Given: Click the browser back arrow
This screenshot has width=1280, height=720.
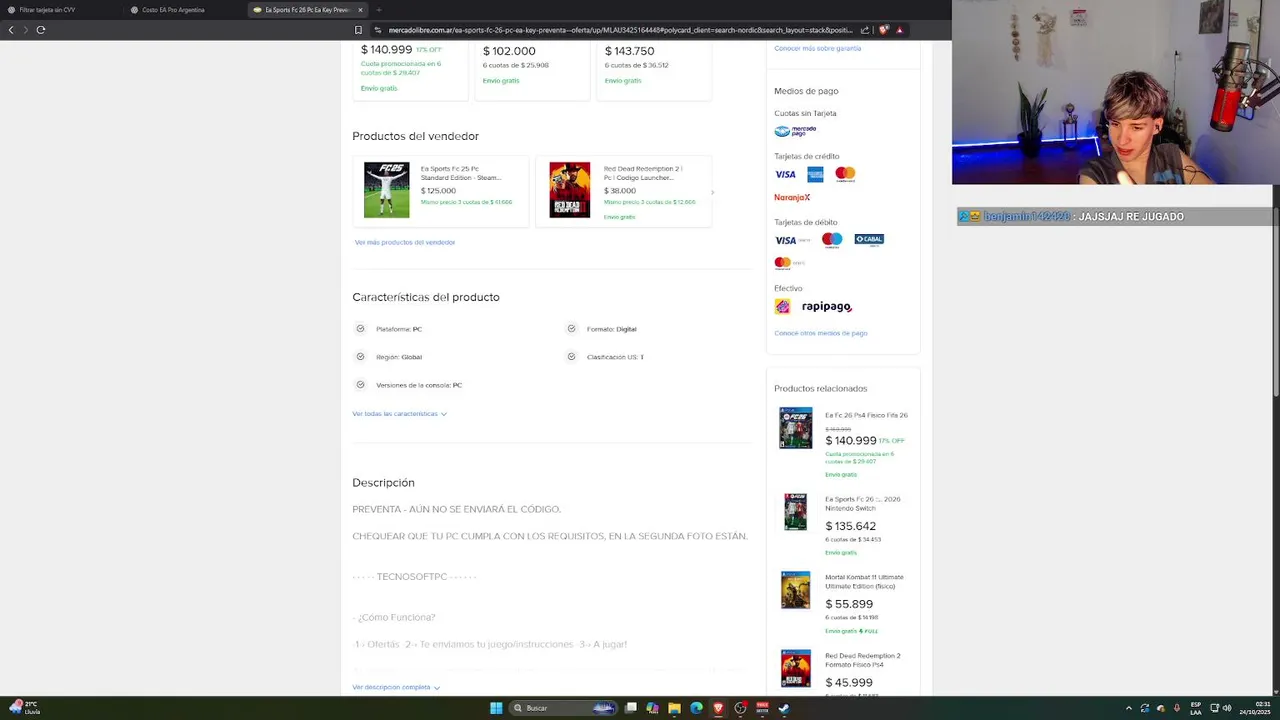Looking at the screenshot, I should [x=11, y=30].
